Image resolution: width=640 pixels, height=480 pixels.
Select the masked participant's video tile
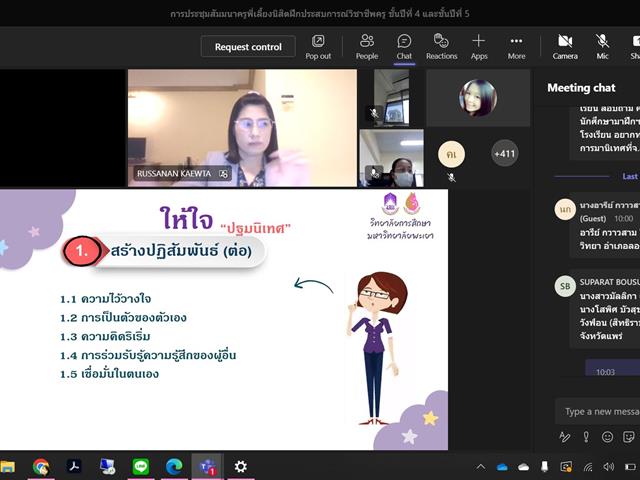tap(391, 158)
